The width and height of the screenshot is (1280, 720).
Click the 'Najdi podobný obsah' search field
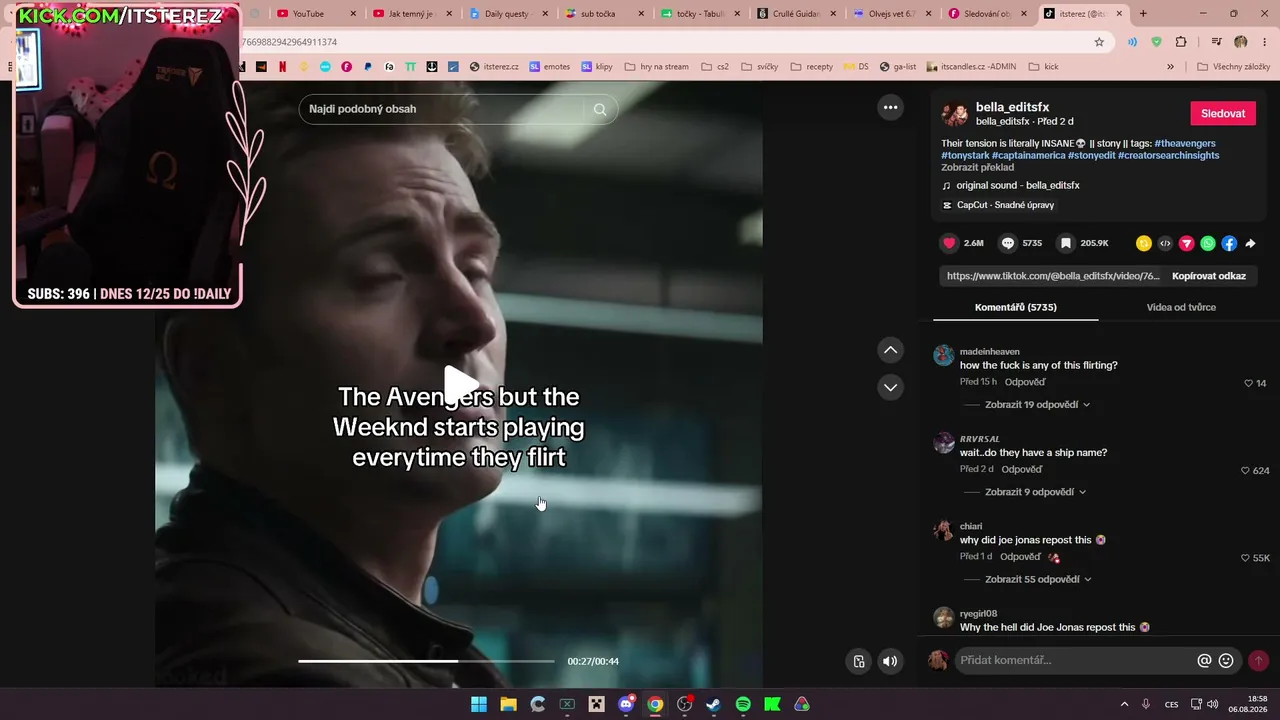[x=444, y=109]
